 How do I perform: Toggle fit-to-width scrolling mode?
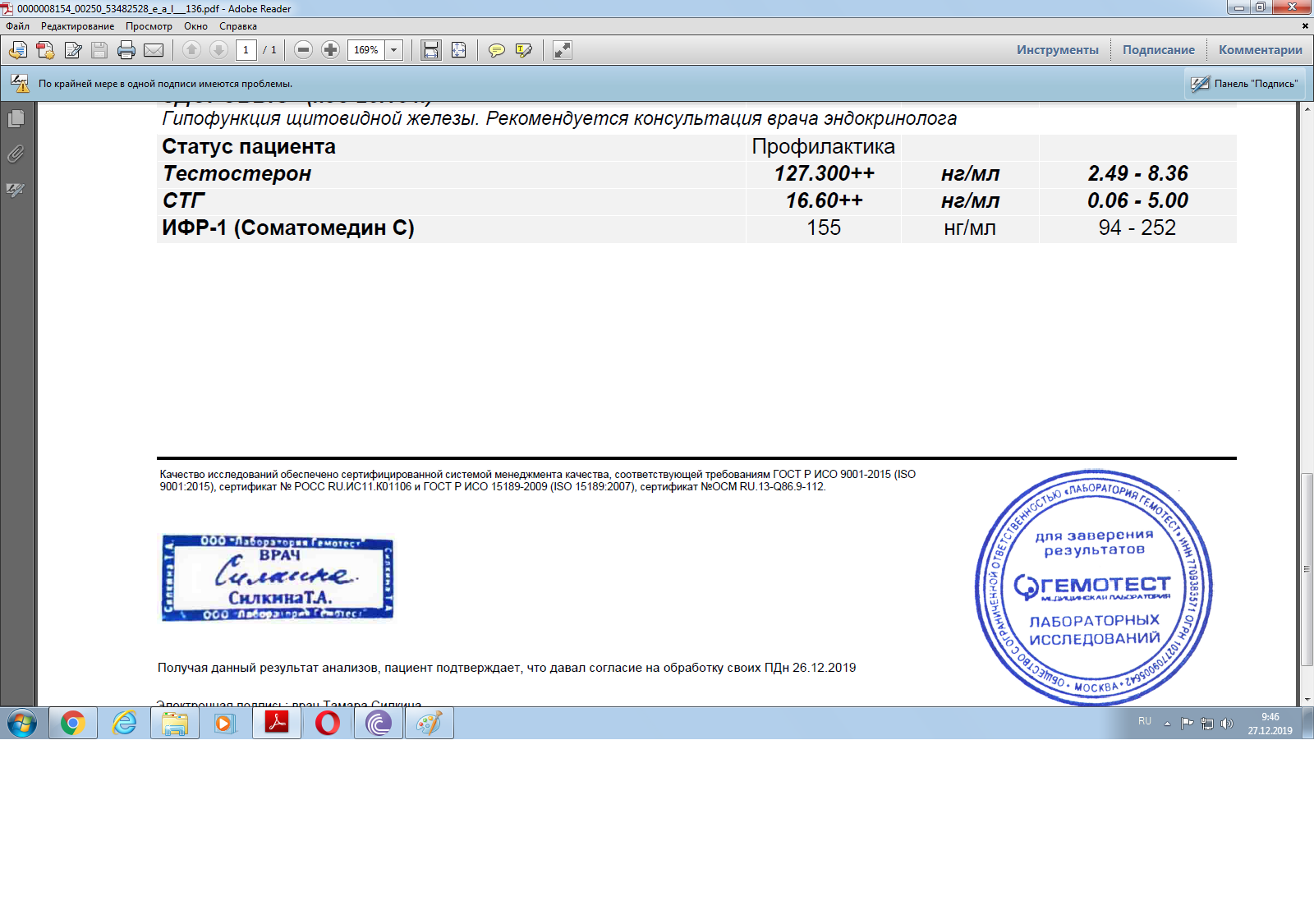pyautogui.click(x=431, y=50)
